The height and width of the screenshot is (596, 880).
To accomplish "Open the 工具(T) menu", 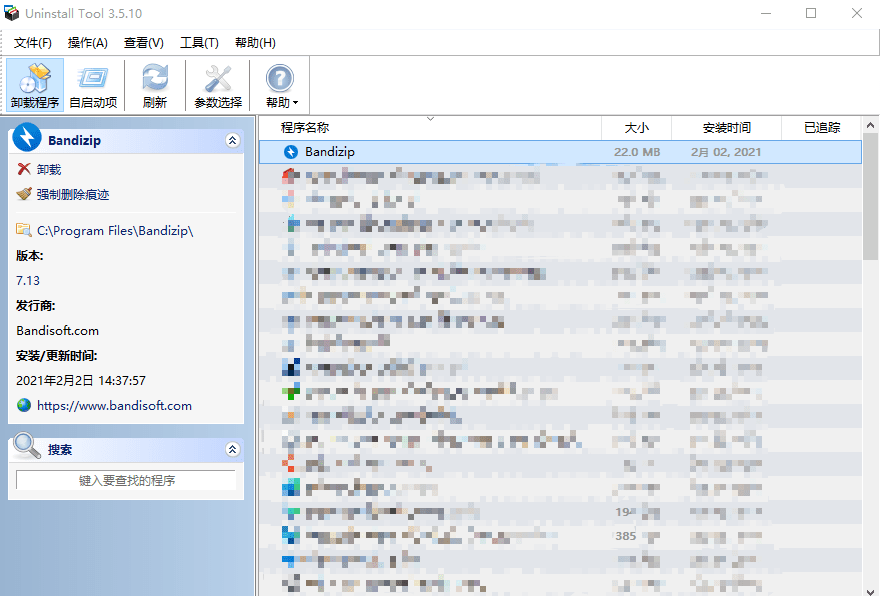I will [x=199, y=43].
